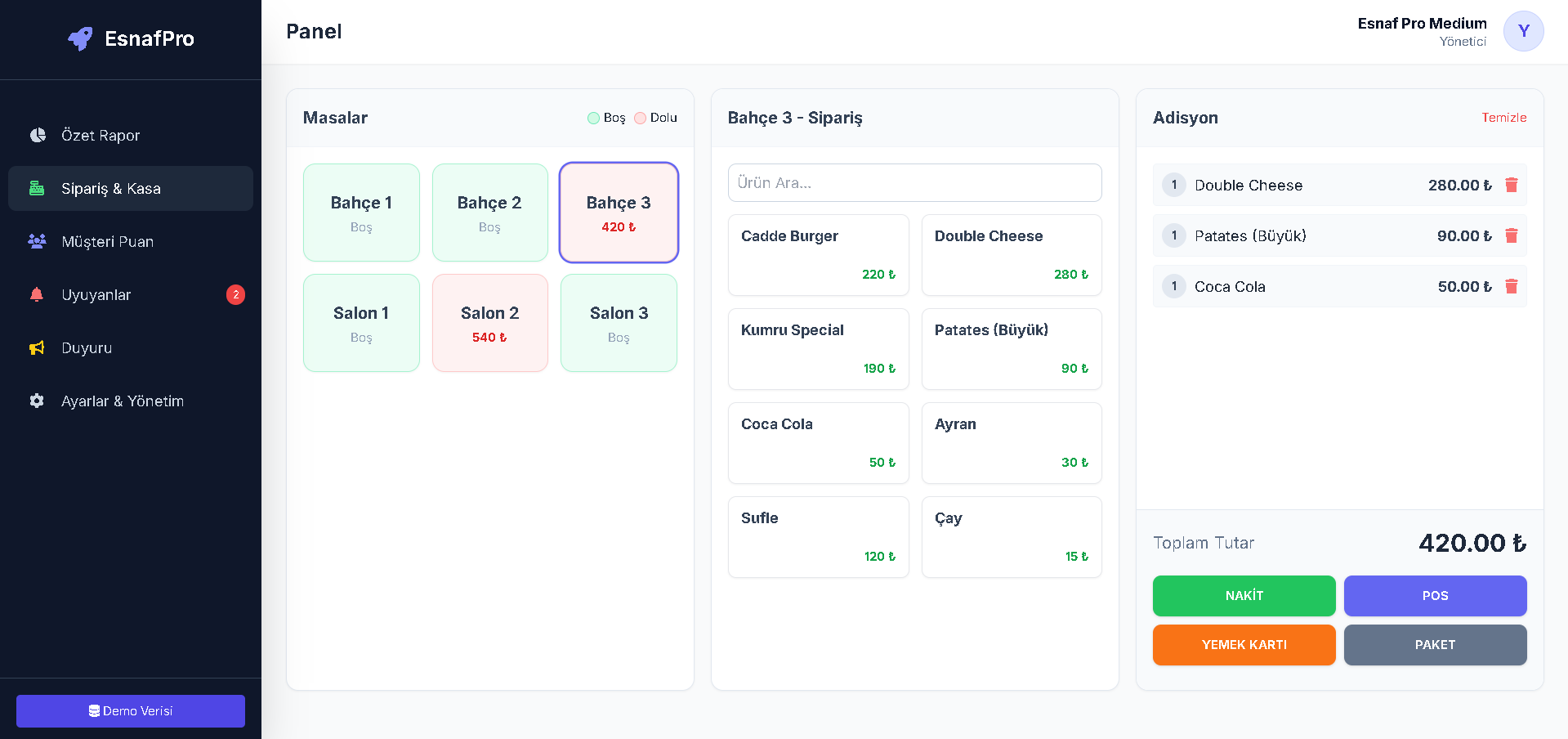
Task: Open the Müşteri Puan menu item
Action: (107, 242)
